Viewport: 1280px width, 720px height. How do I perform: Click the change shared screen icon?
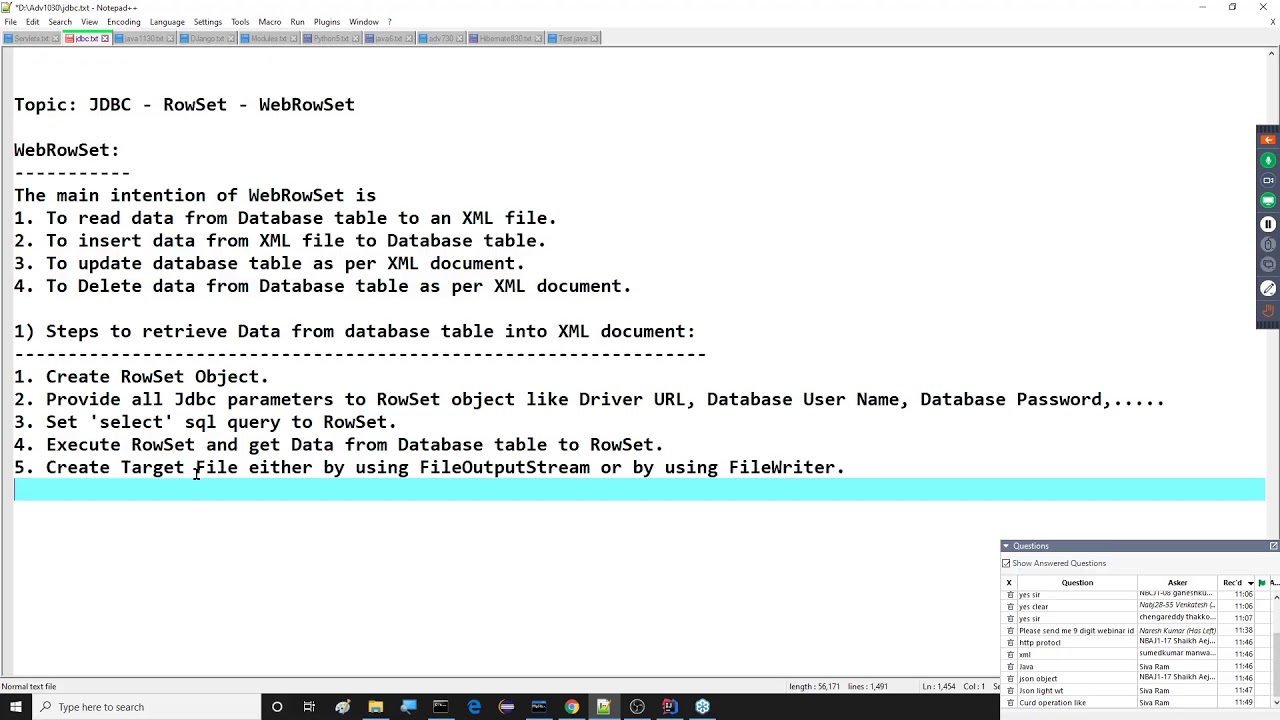1268,265
